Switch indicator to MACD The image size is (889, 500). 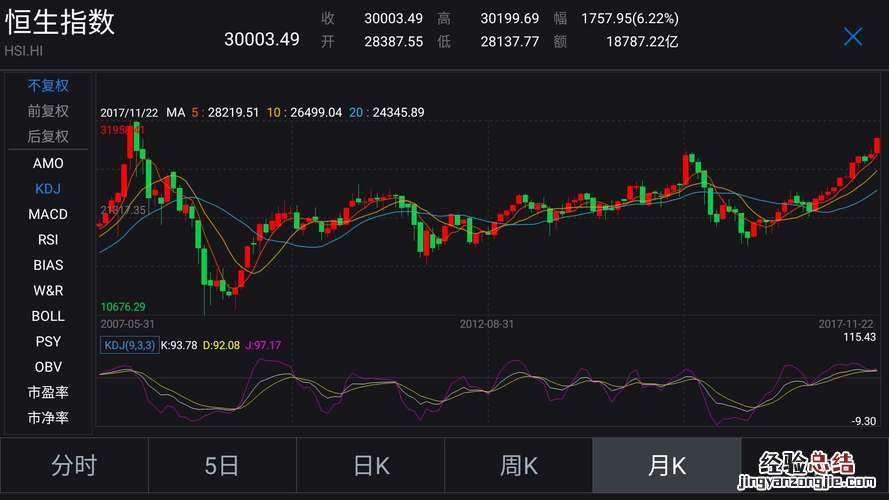(x=48, y=214)
